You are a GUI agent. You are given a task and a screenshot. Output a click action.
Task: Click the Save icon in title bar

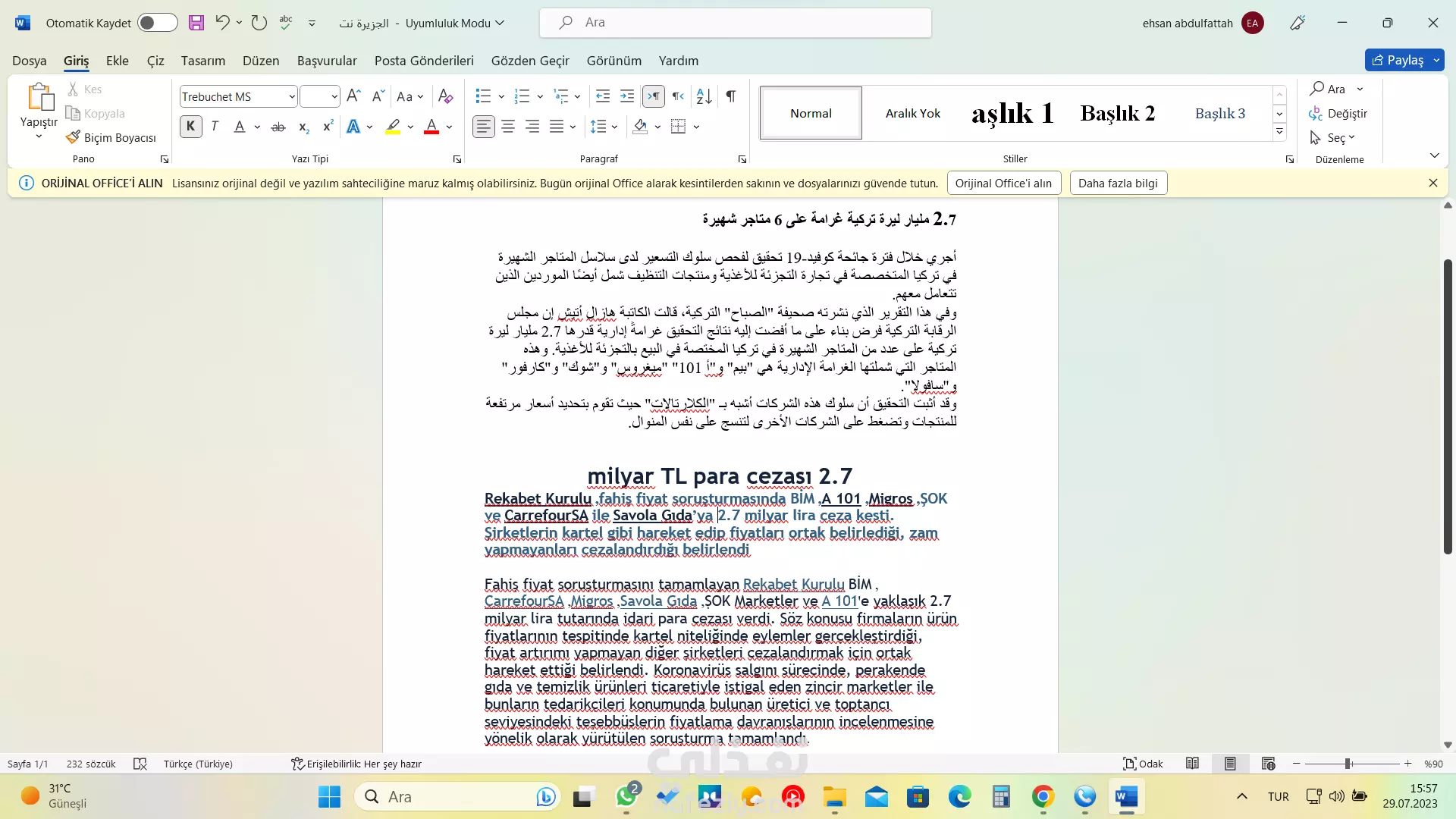pos(196,23)
